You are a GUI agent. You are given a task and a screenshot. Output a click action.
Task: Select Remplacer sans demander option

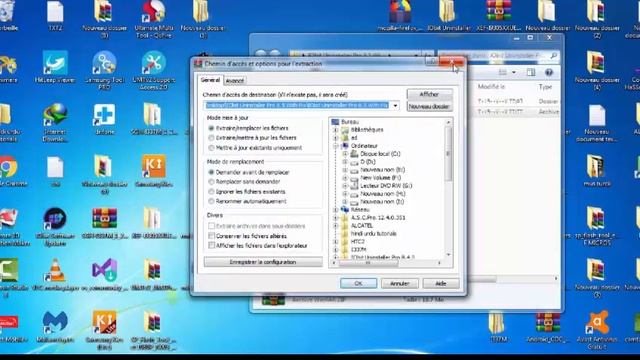pyautogui.click(x=211, y=182)
